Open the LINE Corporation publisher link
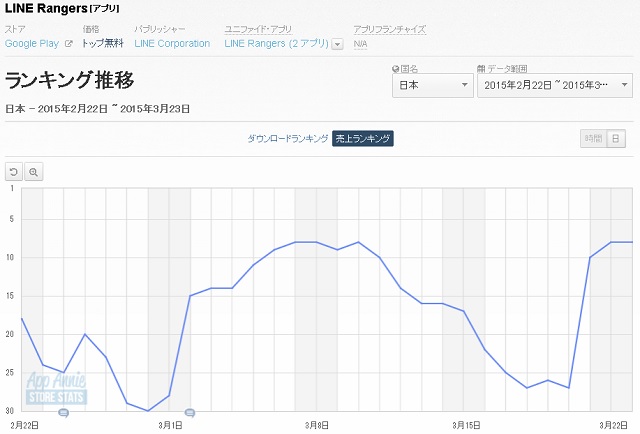The image size is (640, 434). [x=172, y=44]
